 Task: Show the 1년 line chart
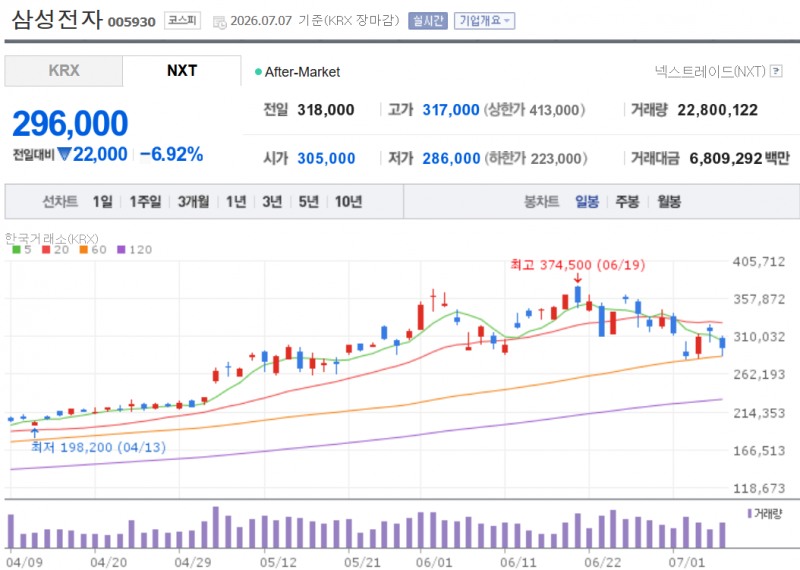(x=236, y=202)
